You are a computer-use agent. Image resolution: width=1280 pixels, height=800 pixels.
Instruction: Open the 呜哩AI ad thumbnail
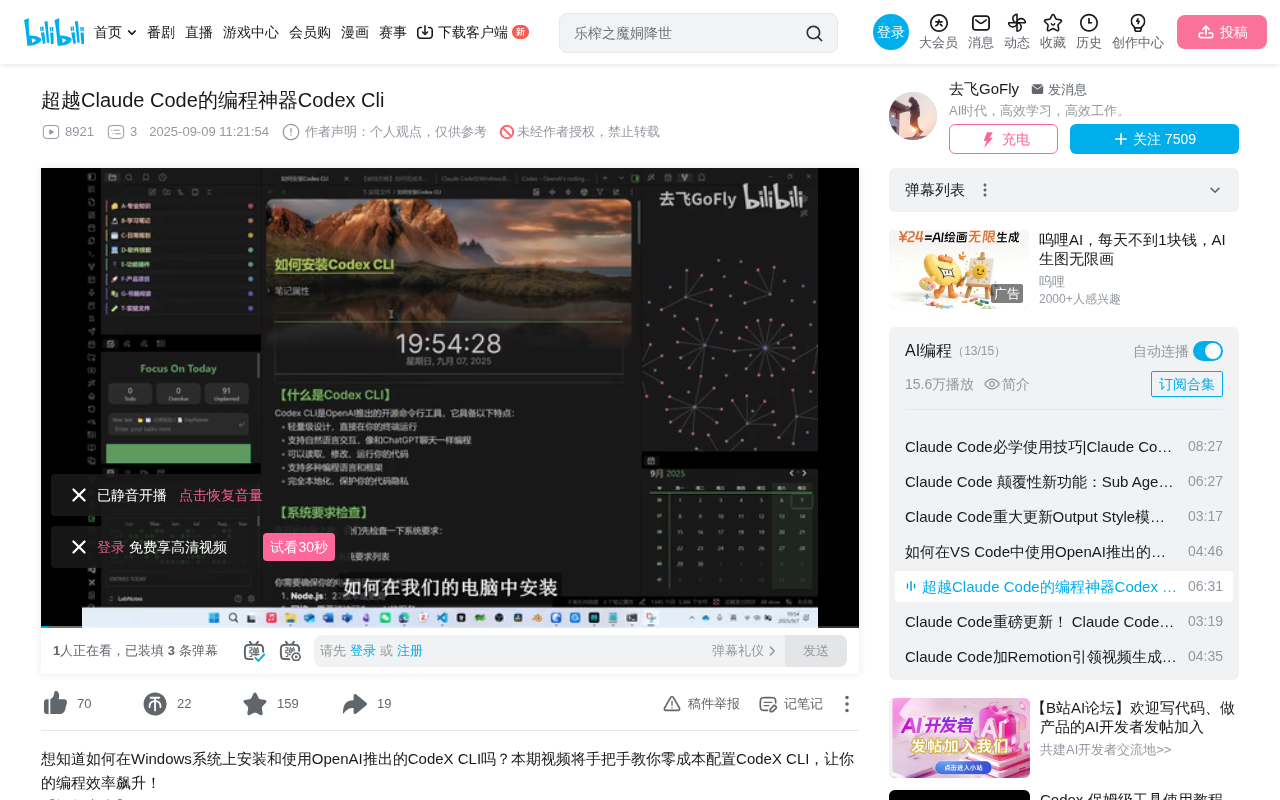959,269
